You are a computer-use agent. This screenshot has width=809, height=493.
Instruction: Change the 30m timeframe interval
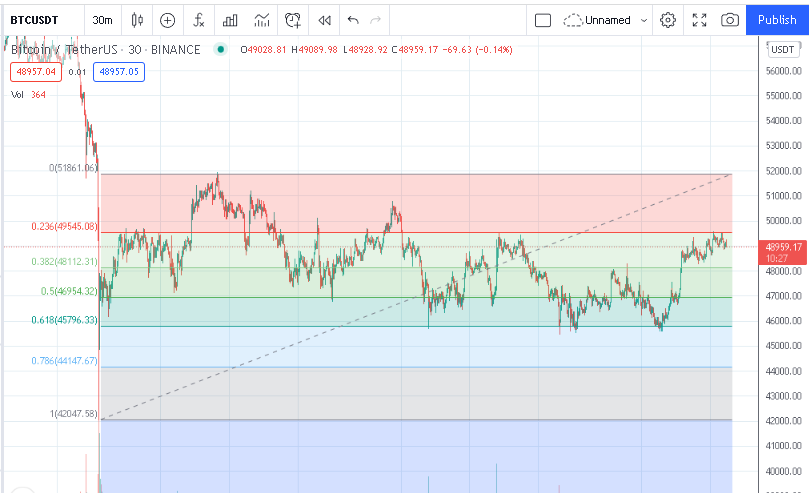coord(102,20)
